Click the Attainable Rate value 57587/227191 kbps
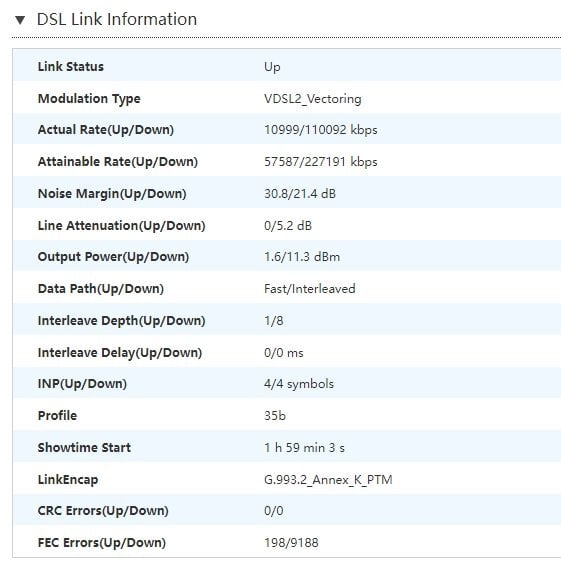561x586 pixels. 321,162
